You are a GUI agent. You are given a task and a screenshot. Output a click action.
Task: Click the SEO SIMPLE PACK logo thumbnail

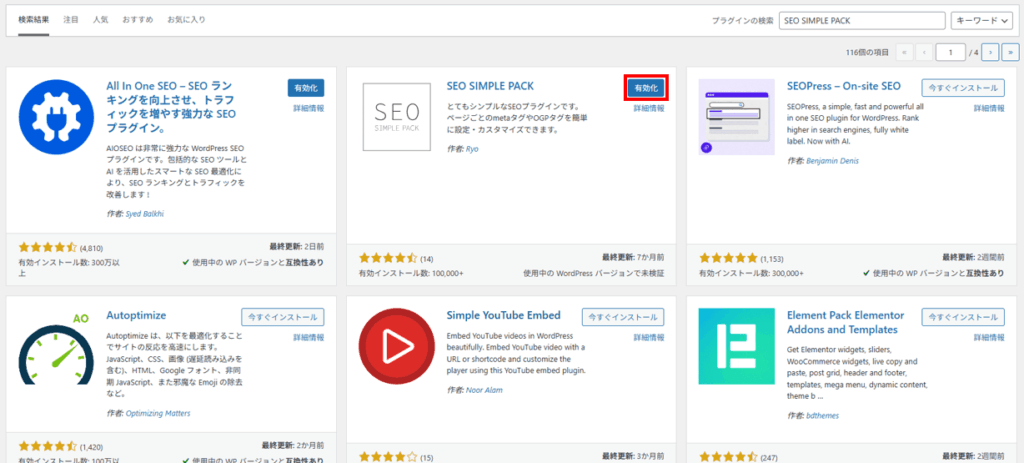pos(396,117)
